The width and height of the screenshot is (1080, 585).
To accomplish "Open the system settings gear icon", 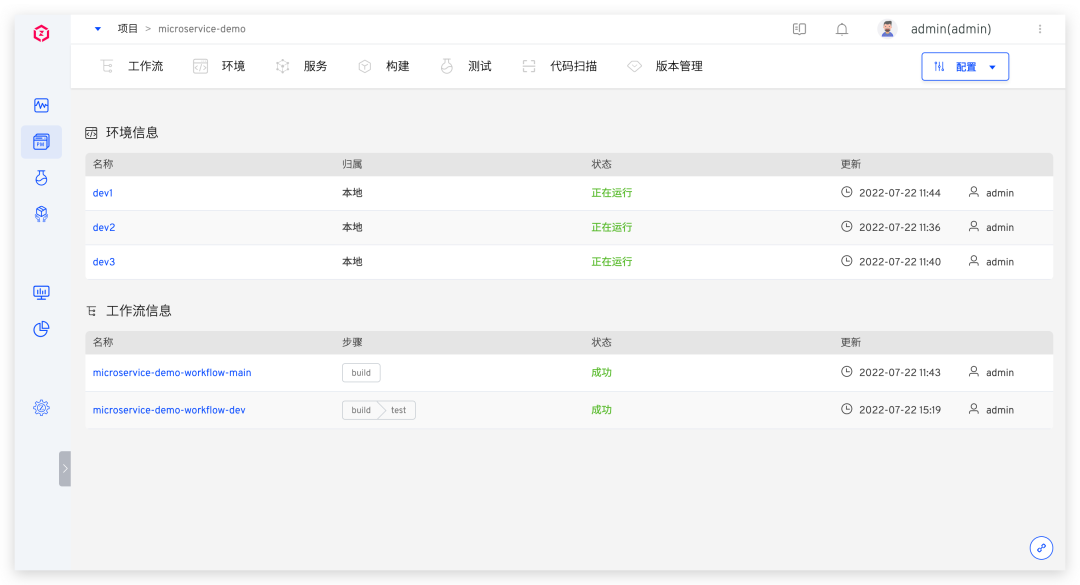I will [x=41, y=407].
